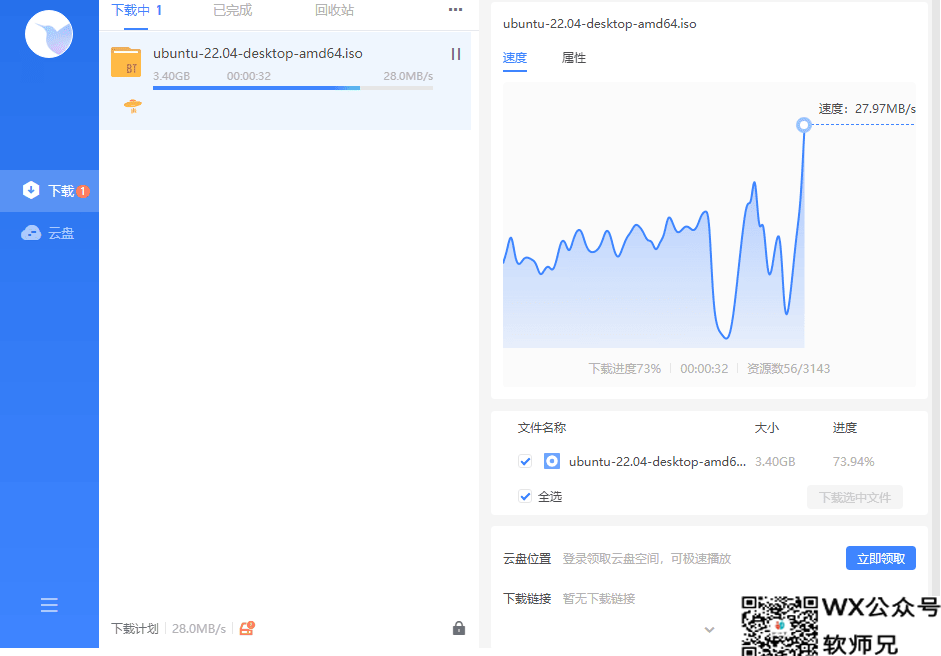This screenshot has height=656, width=941.
Task: Open the three-dot more options menu
Action: click(x=455, y=10)
